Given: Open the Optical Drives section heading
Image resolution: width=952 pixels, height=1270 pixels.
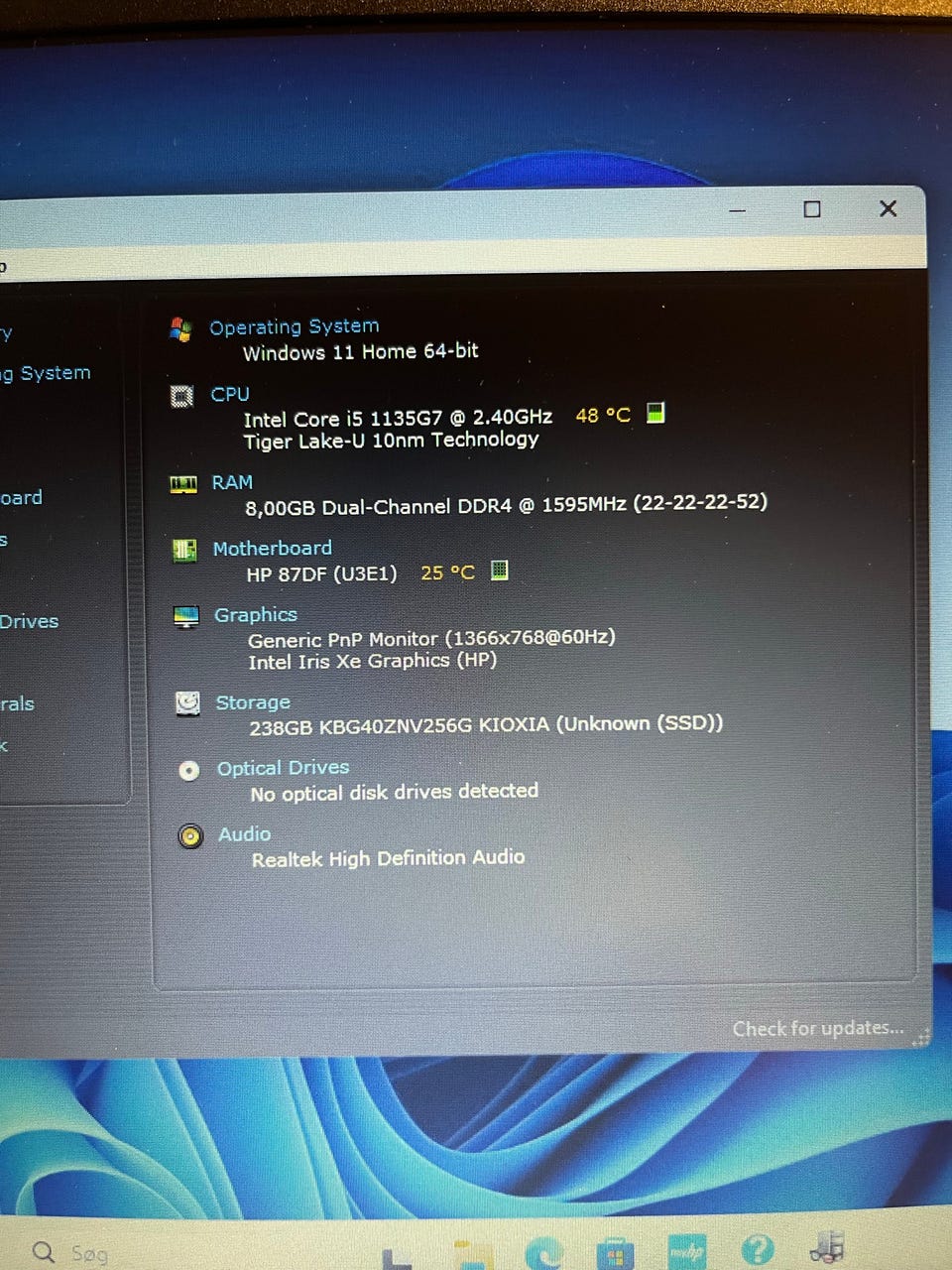Looking at the screenshot, I should [284, 768].
